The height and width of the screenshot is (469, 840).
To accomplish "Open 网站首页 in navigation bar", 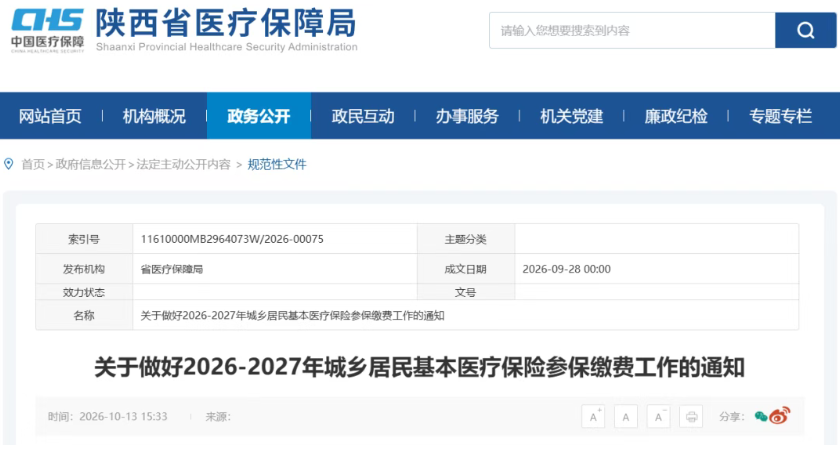I will pyautogui.click(x=50, y=116).
